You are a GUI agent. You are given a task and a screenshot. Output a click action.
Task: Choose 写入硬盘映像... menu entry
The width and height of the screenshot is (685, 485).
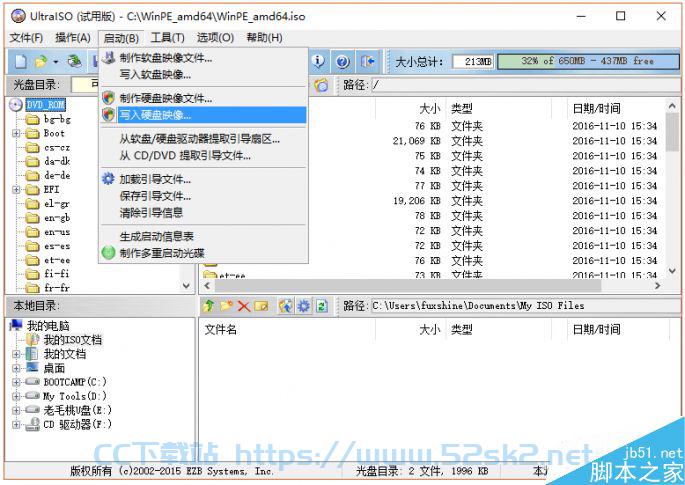pos(204,115)
